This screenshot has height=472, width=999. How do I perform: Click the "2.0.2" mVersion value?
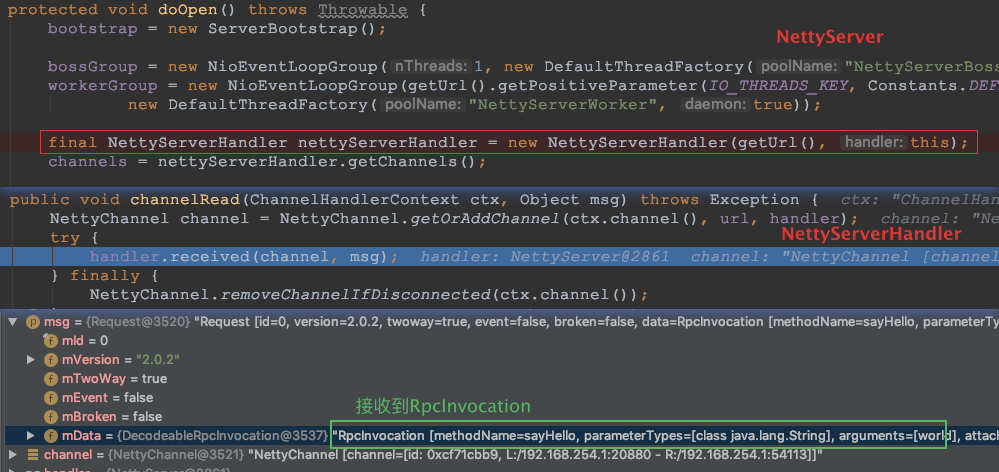[x=158, y=360]
